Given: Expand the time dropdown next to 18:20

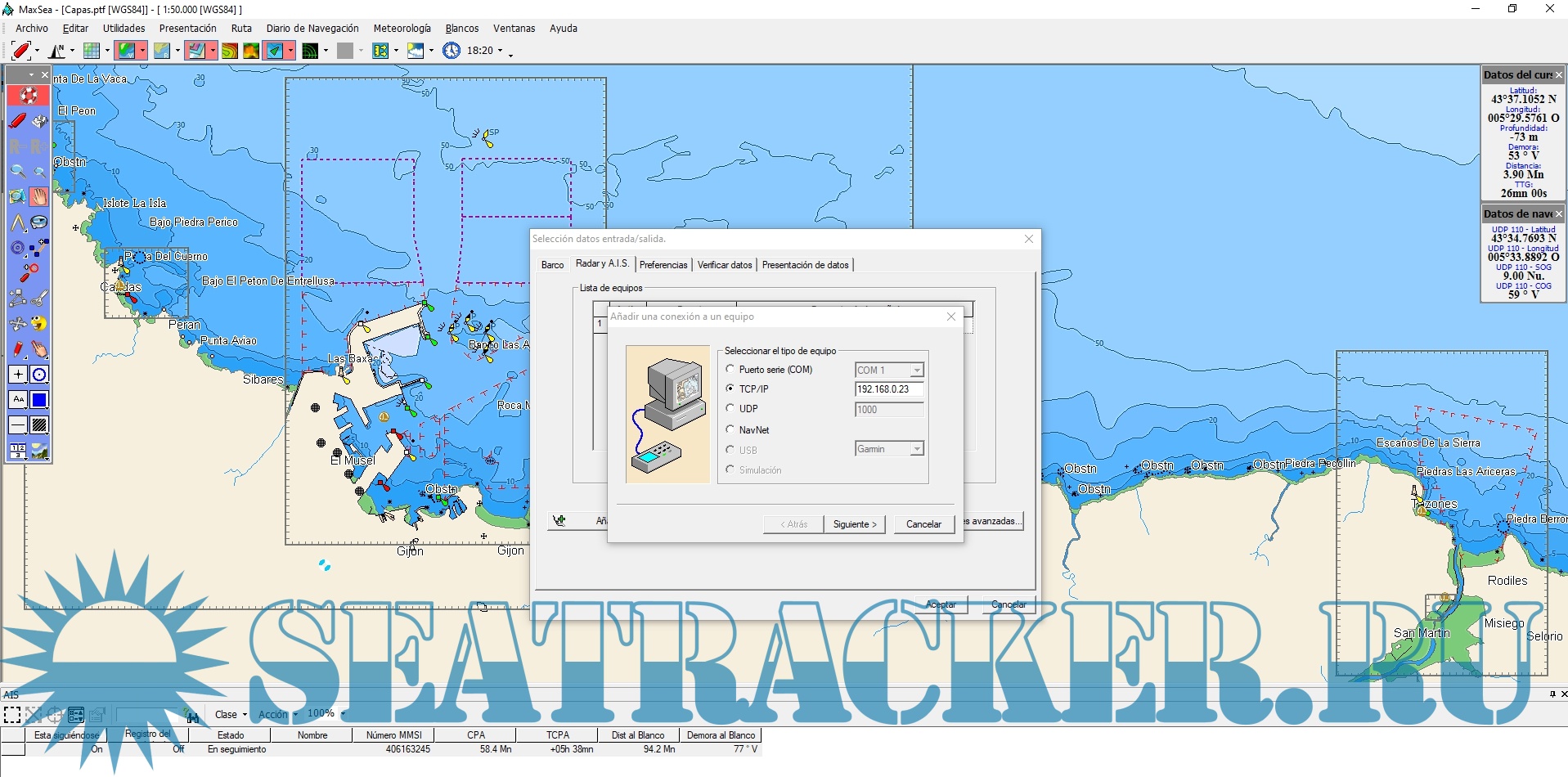Looking at the screenshot, I should (x=500, y=51).
